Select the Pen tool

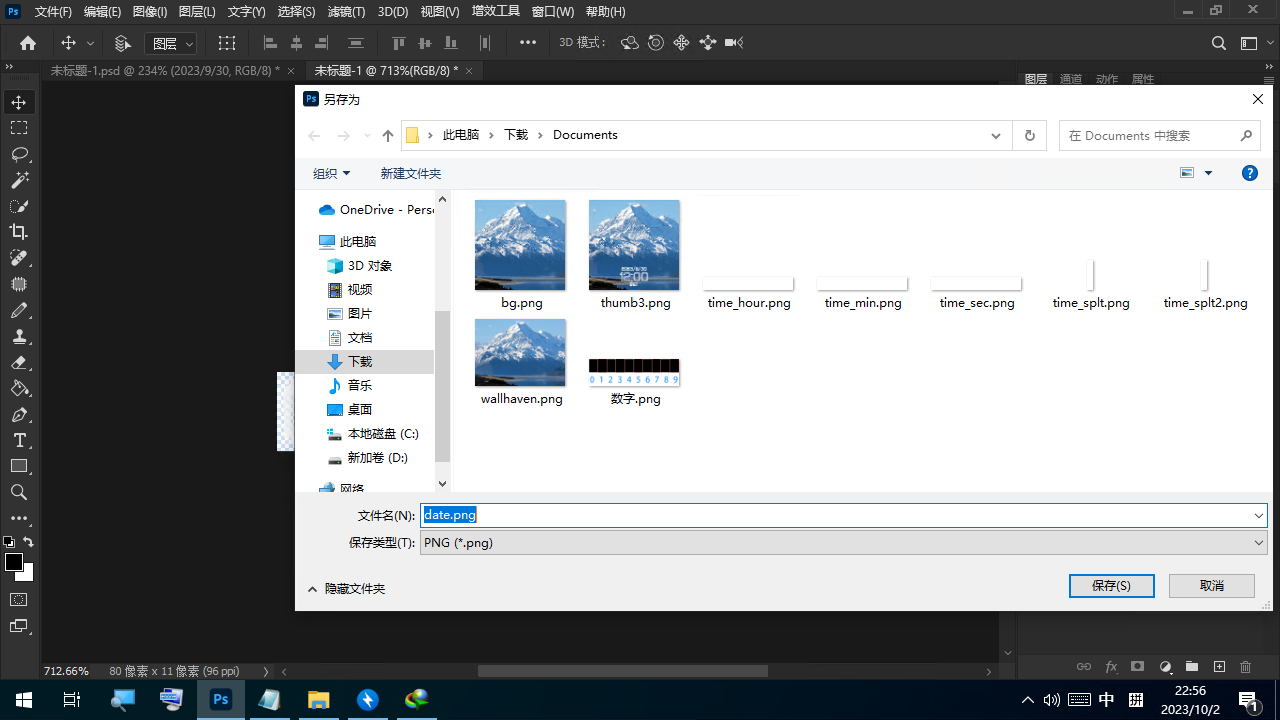tap(19, 414)
